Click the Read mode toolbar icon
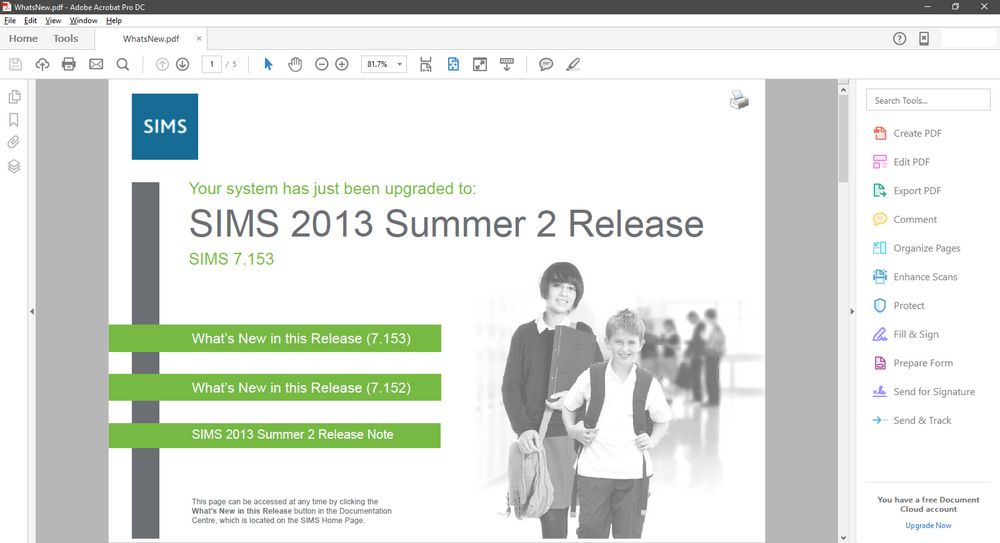The image size is (1000, 543). [x=506, y=64]
